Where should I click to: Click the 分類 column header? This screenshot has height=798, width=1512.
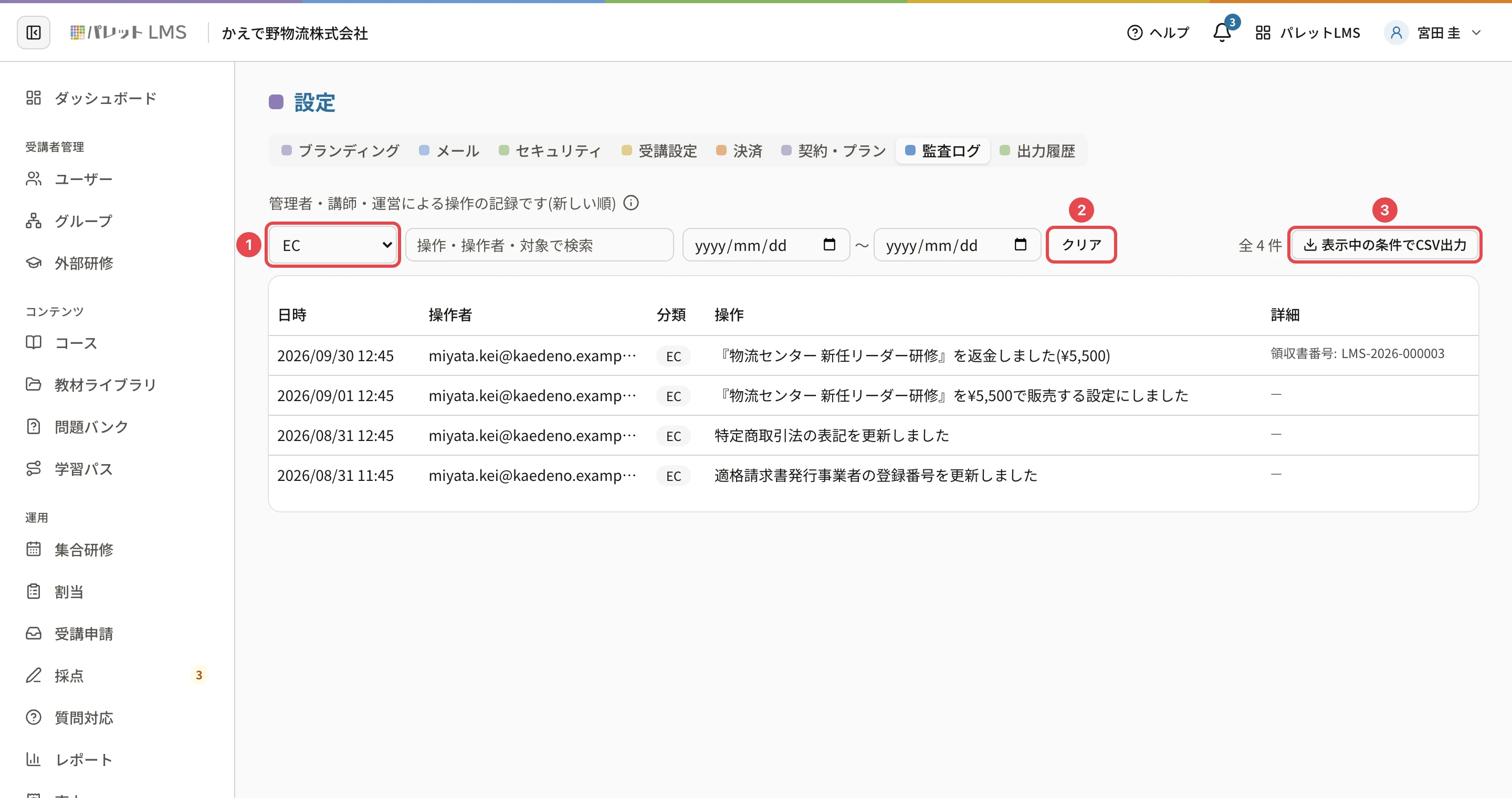[671, 315]
